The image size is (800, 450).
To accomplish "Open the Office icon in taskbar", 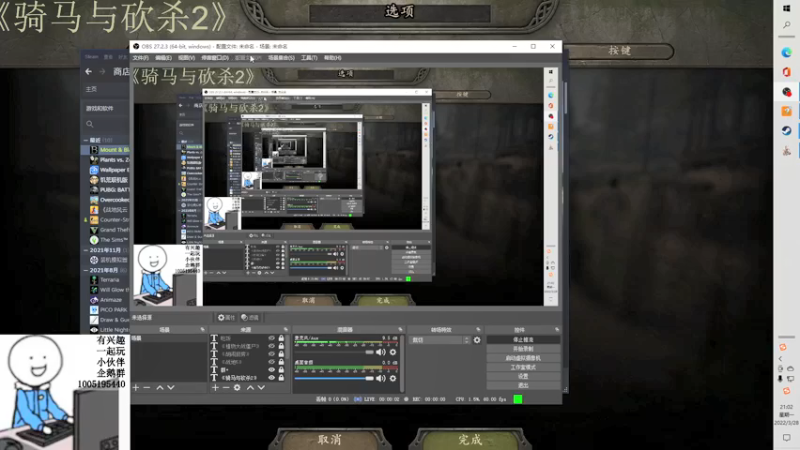I will 786,72.
